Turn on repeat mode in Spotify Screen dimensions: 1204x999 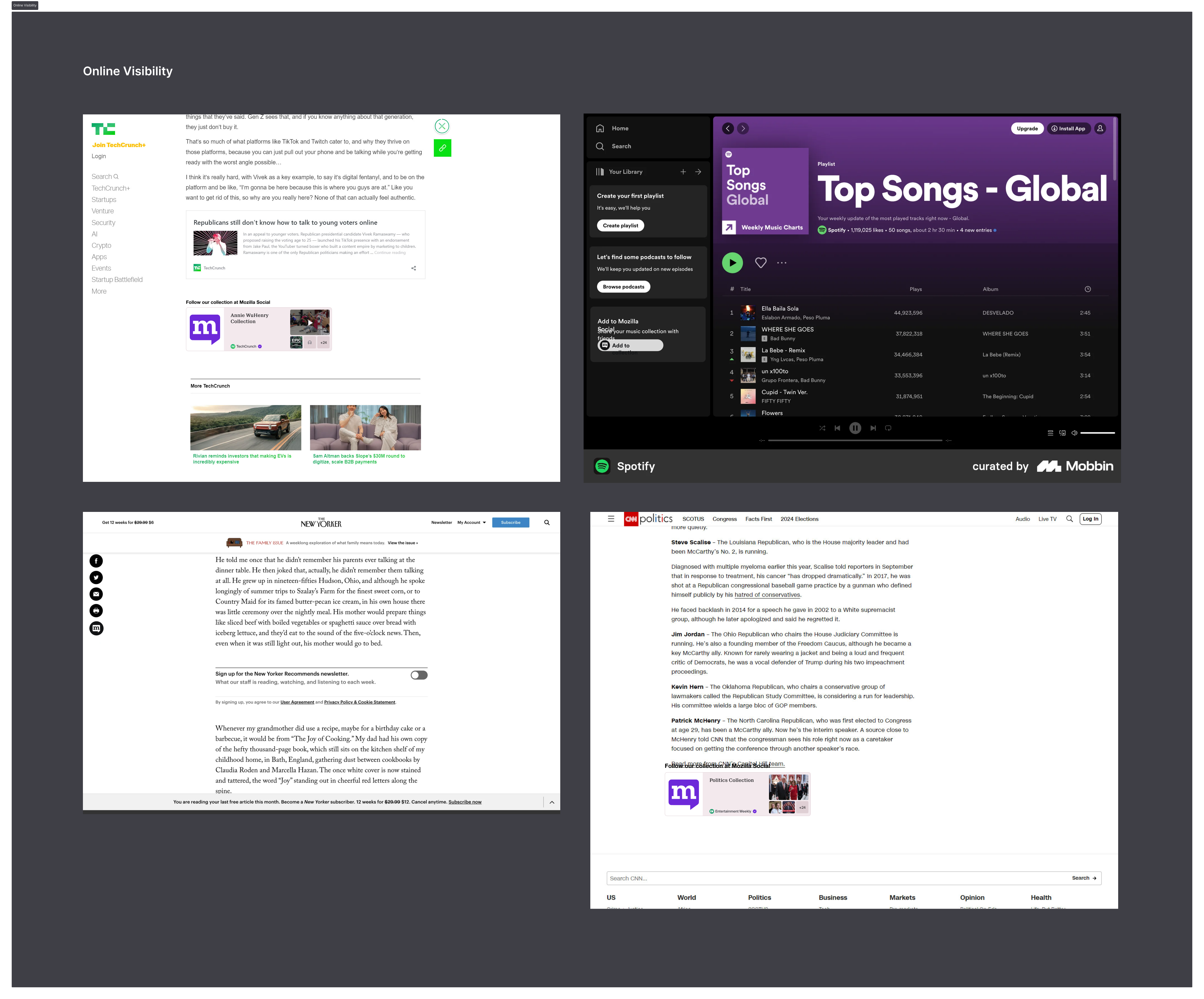point(888,428)
